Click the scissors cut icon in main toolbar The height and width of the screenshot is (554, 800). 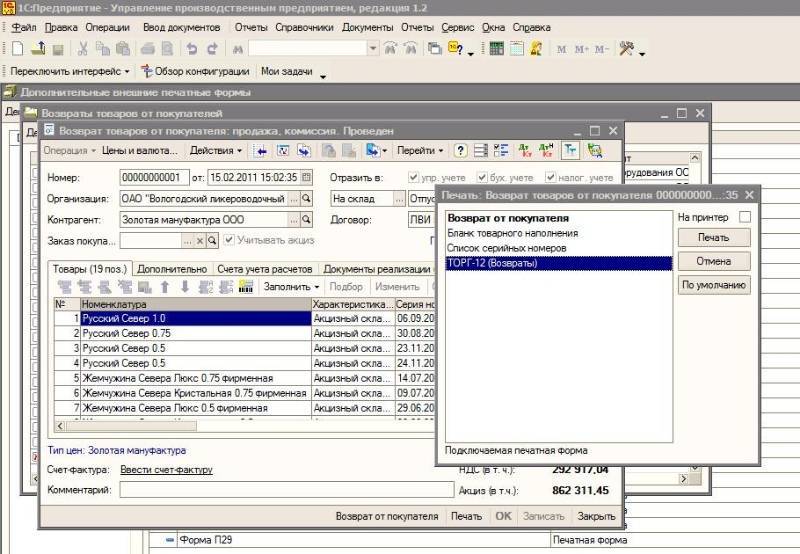(82, 48)
